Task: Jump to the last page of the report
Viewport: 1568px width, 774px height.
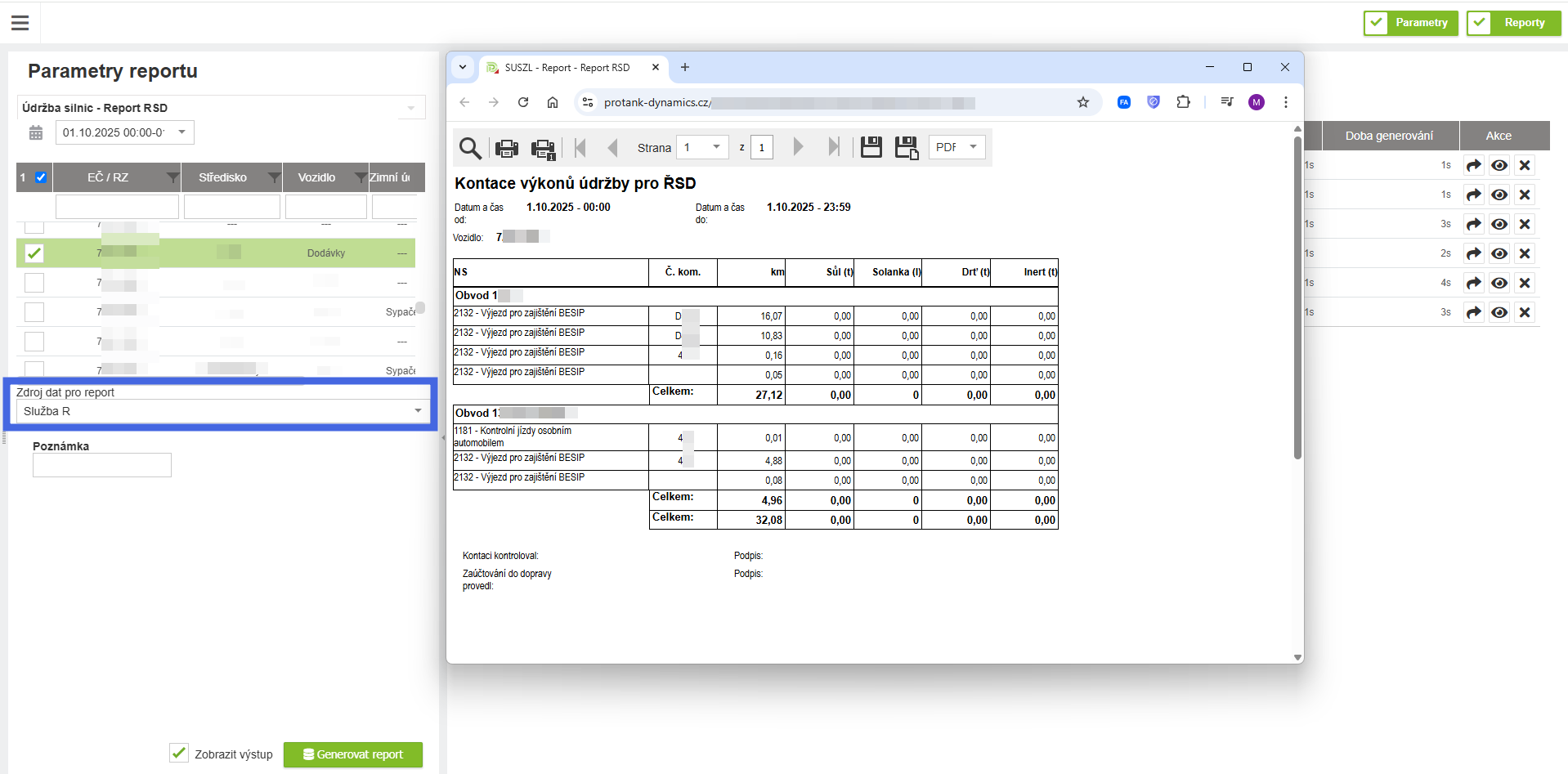Action: (x=833, y=147)
